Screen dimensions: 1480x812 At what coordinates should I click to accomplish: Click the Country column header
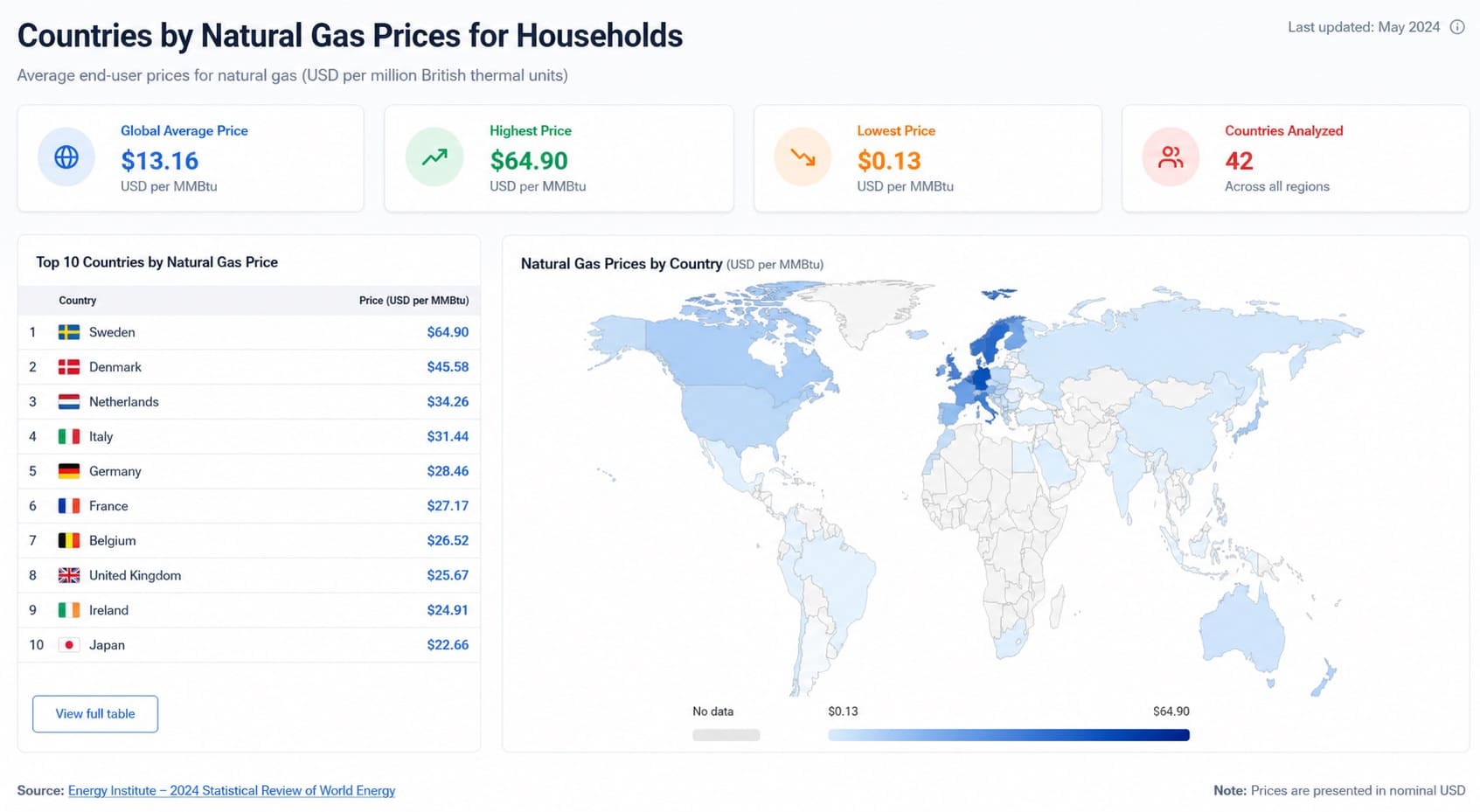point(78,301)
